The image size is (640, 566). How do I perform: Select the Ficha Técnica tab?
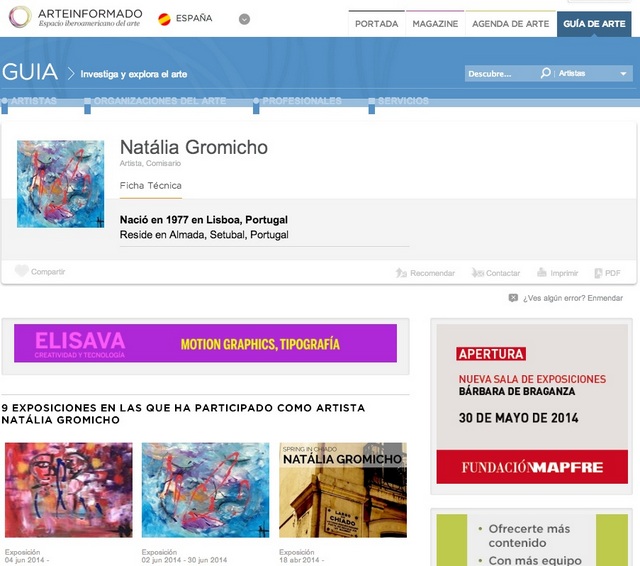[151, 186]
